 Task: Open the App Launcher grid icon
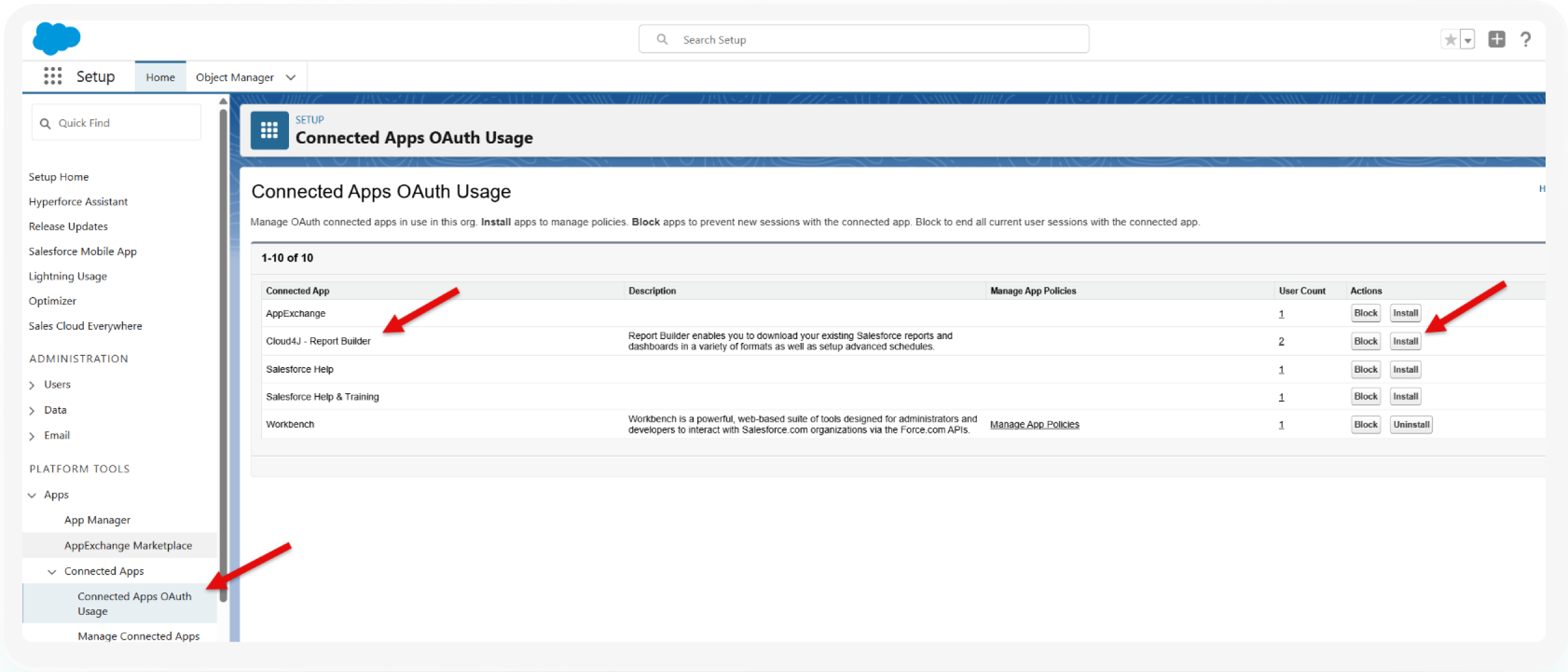pyautogui.click(x=53, y=76)
